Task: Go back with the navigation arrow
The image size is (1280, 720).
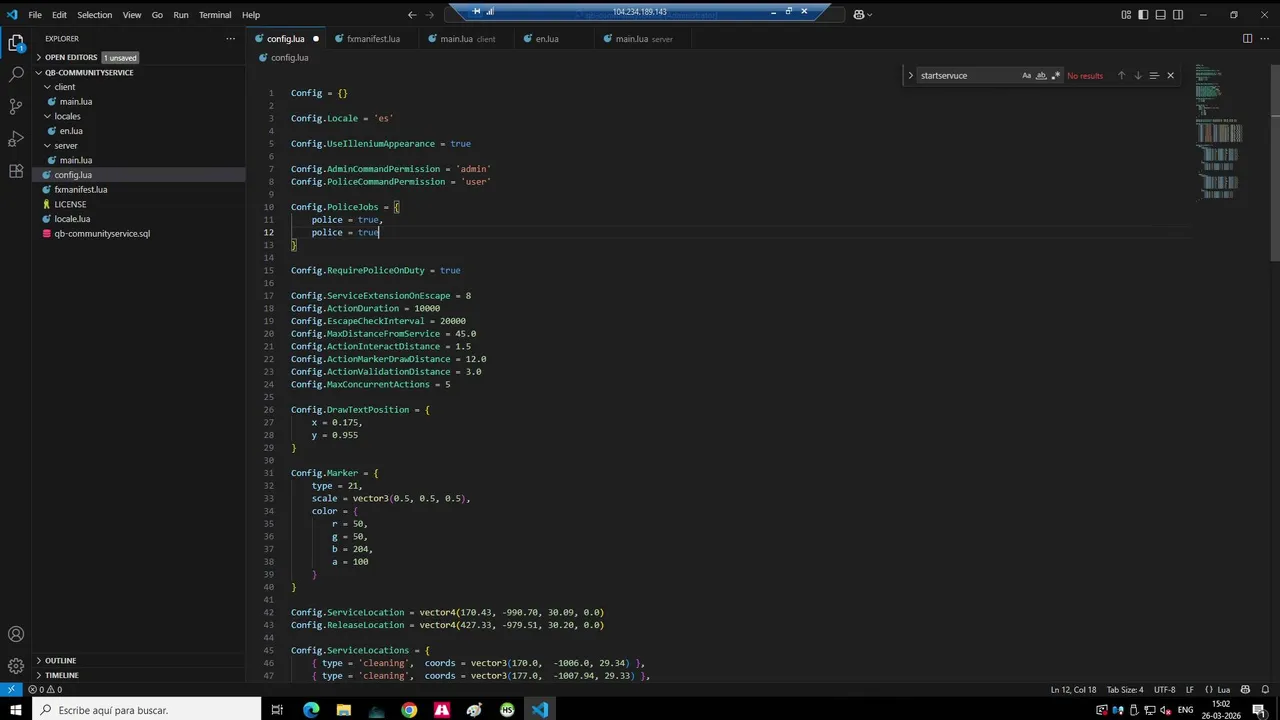Action: pos(412,15)
